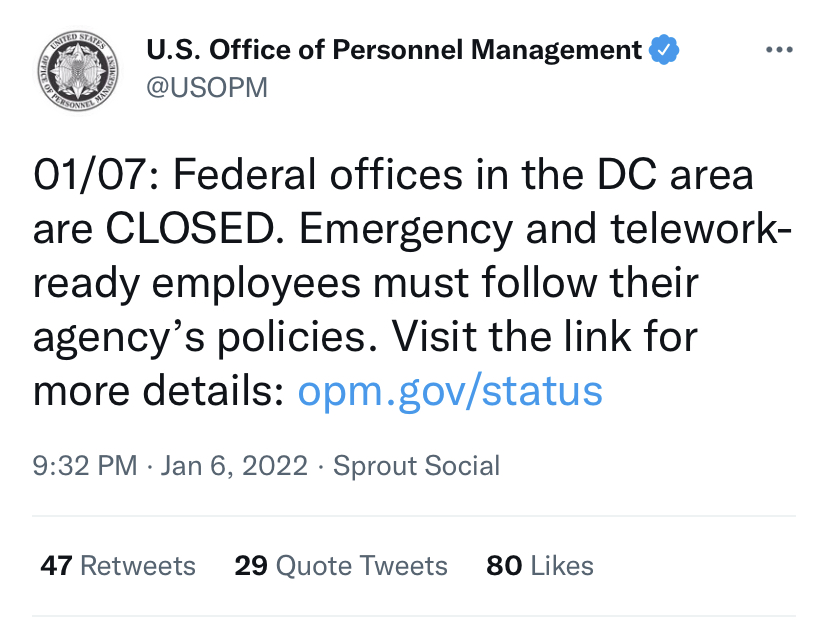View the 47 Retweets list
This screenshot has height=620, width=828.
[118, 566]
